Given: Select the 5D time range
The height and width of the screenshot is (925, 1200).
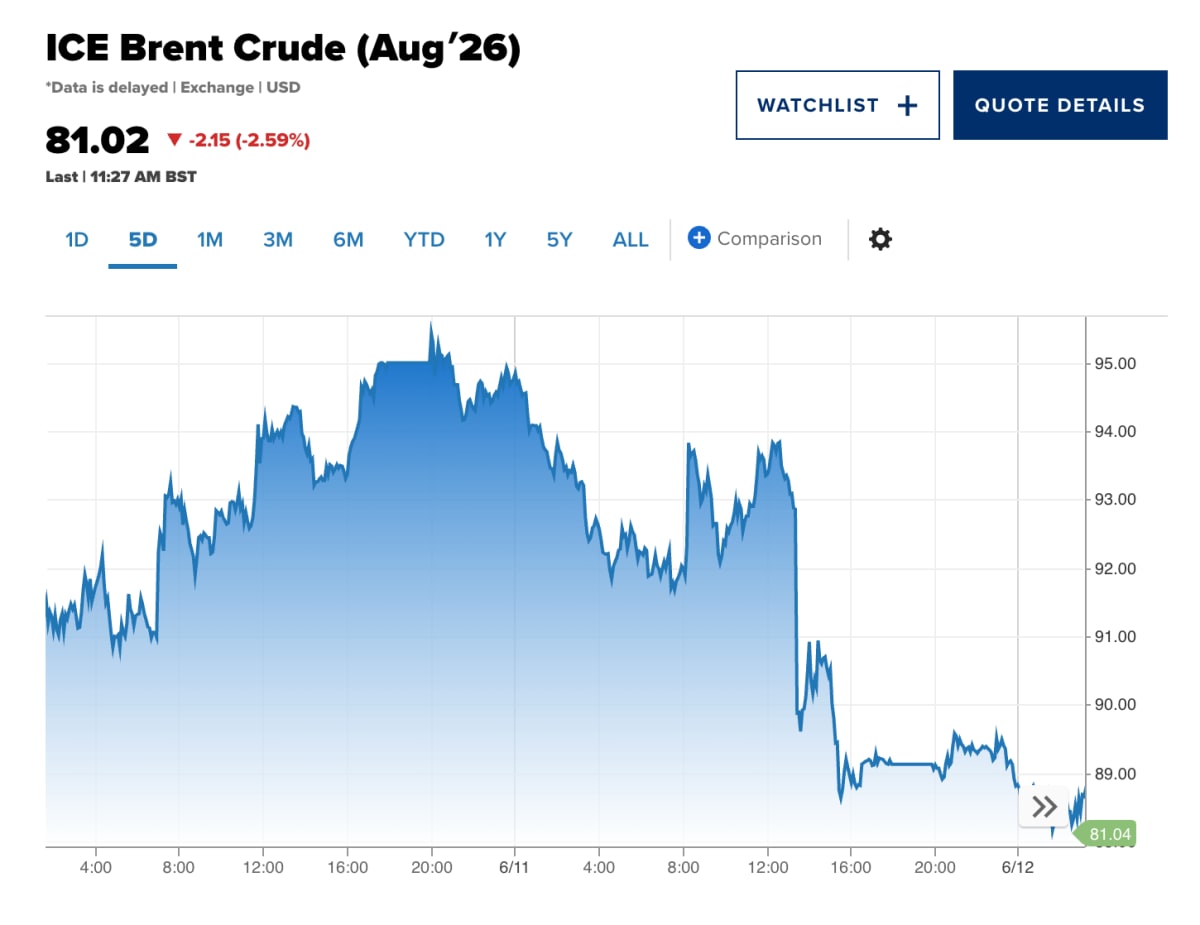Looking at the screenshot, I should coord(143,240).
